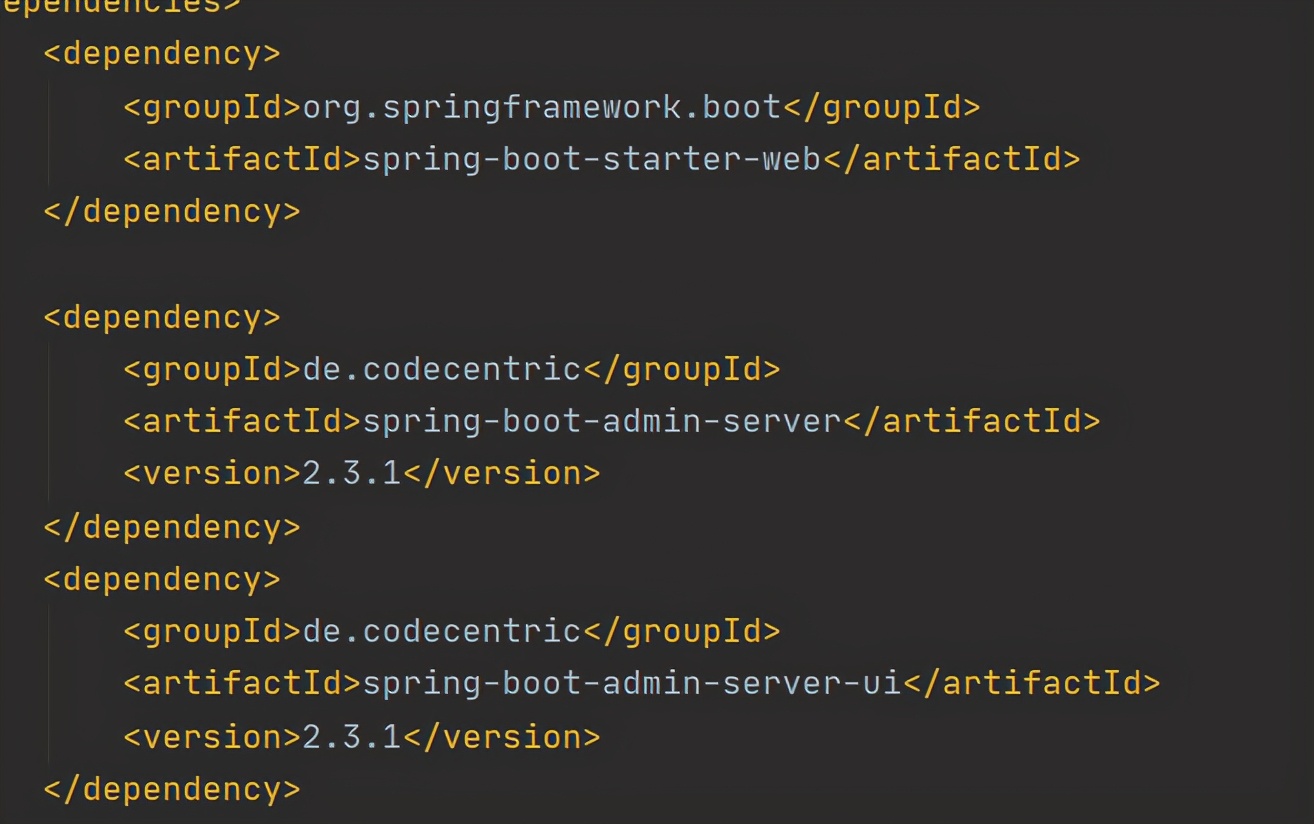This screenshot has height=824, width=1314.
Task: Click the last closing dependency tag
Action: pos(171,789)
